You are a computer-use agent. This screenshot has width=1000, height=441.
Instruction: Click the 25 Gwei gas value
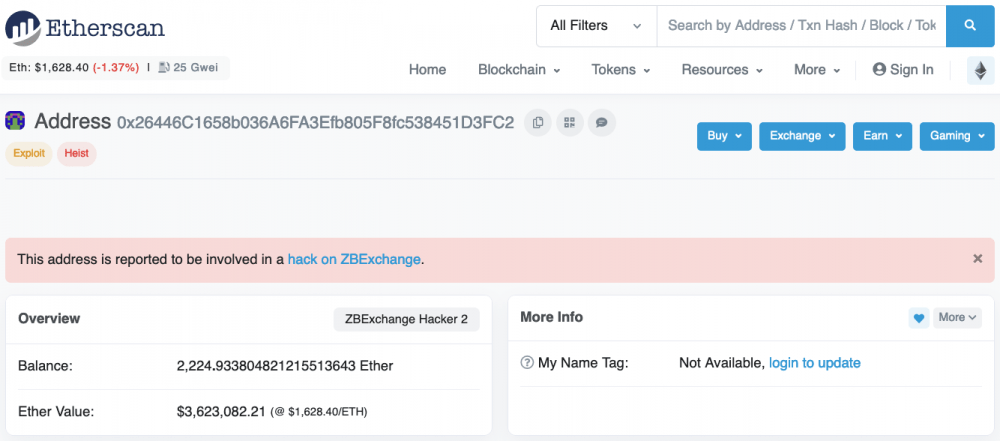(196, 68)
